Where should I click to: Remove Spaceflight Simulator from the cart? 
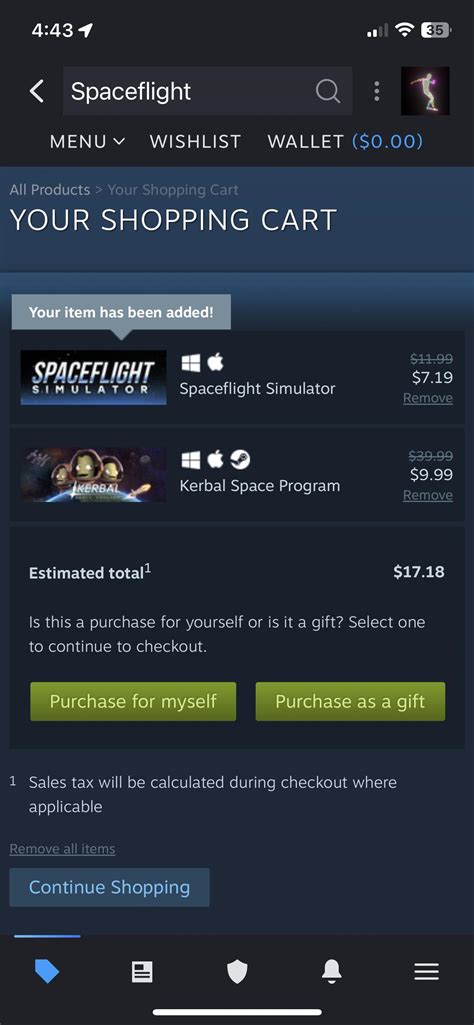point(428,398)
